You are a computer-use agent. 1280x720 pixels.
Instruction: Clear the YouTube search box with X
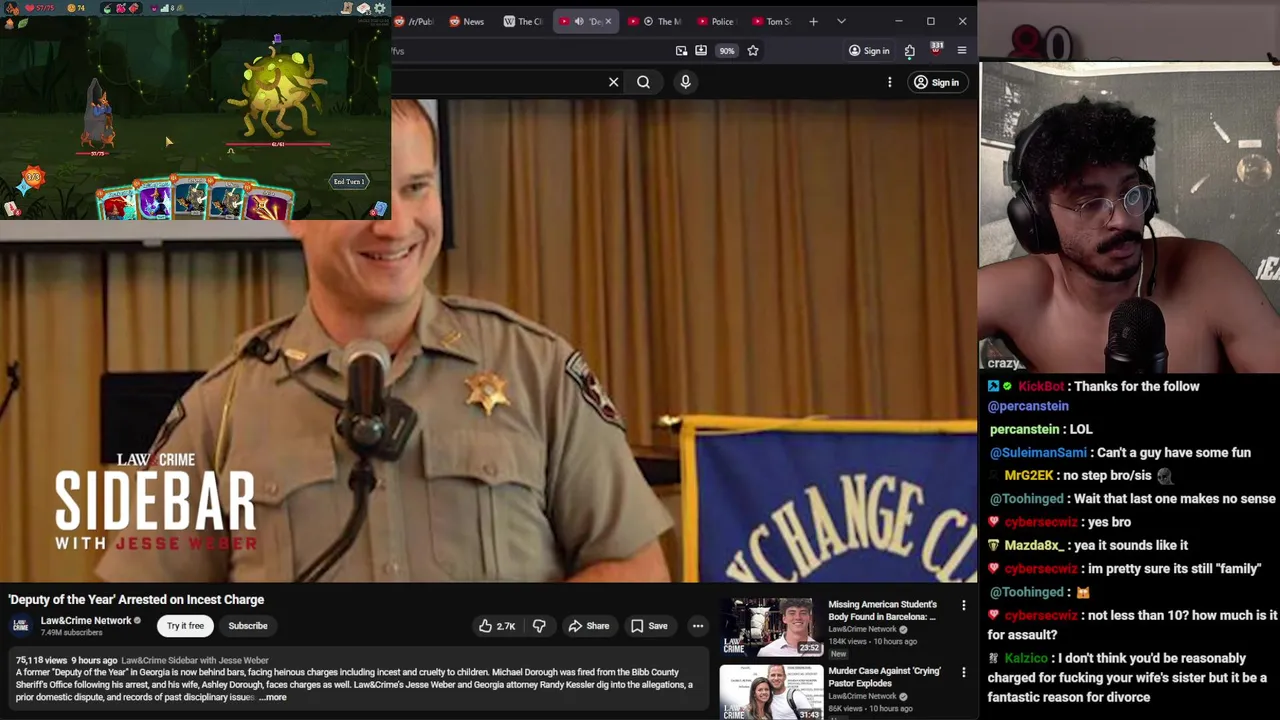click(614, 82)
